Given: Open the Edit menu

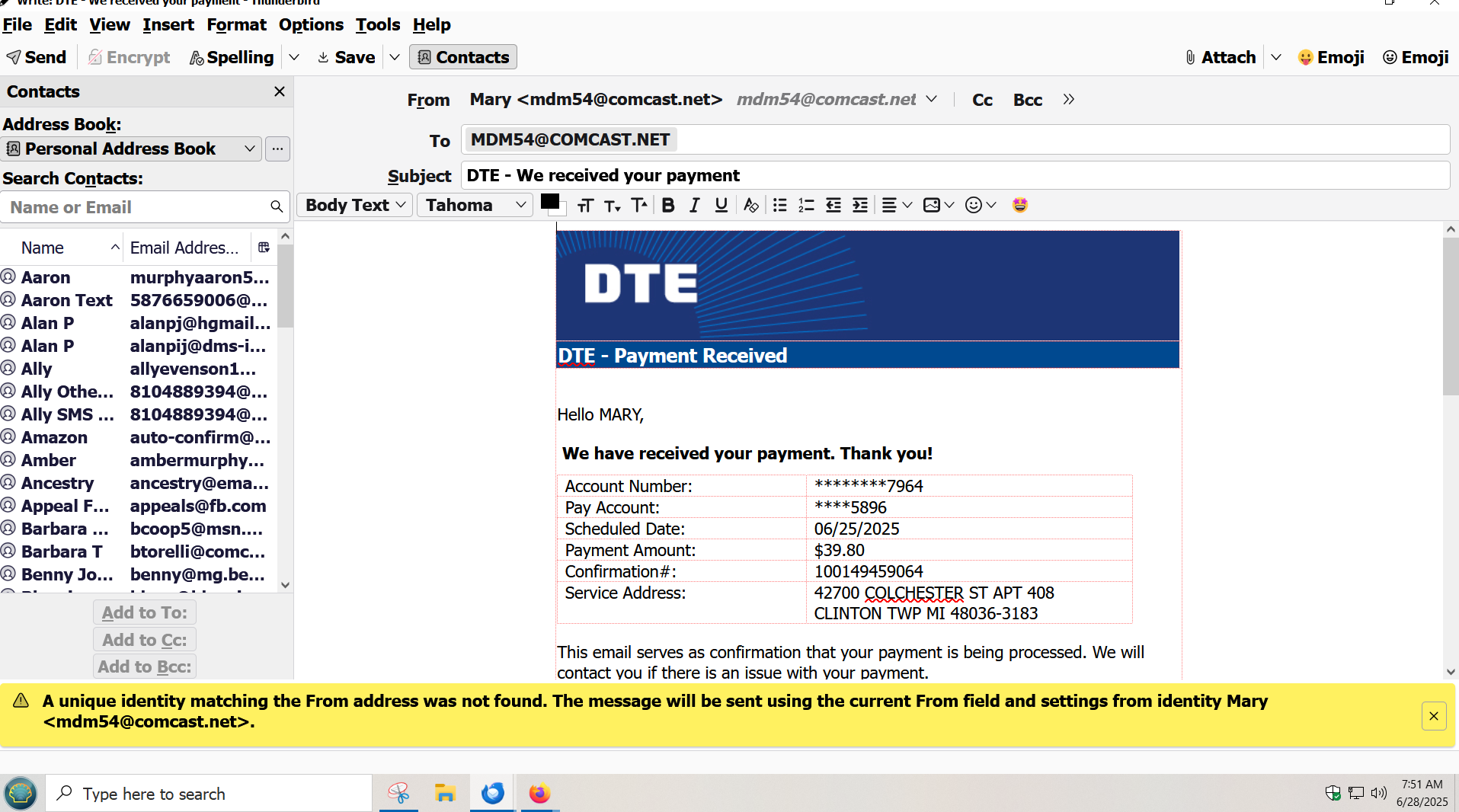Looking at the screenshot, I should tap(60, 24).
